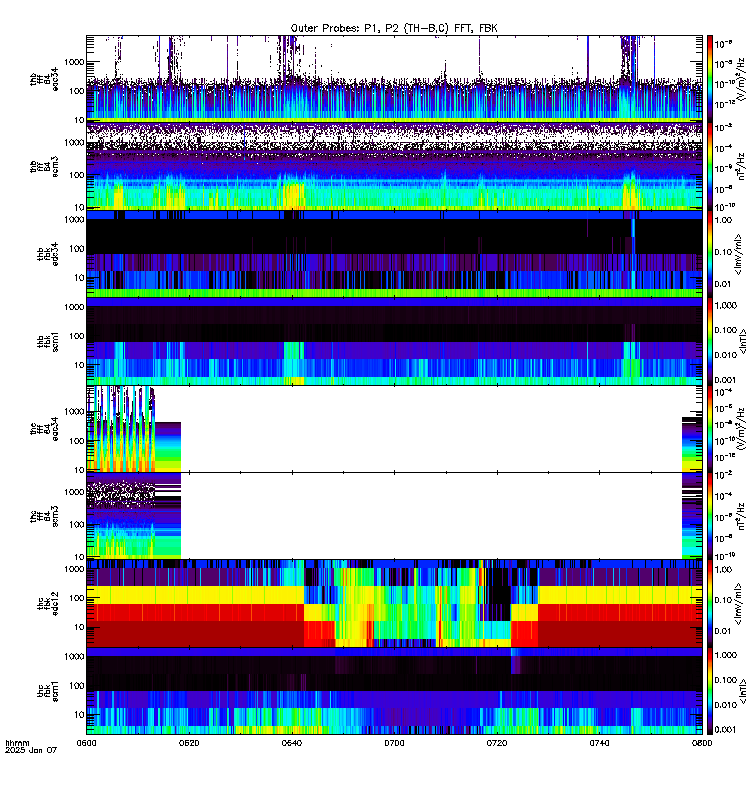Image resolution: width=750 pixels, height=800 pixels.
Task: Select the thb fbk scm1 axis label
Action: click(x=48, y=342)
